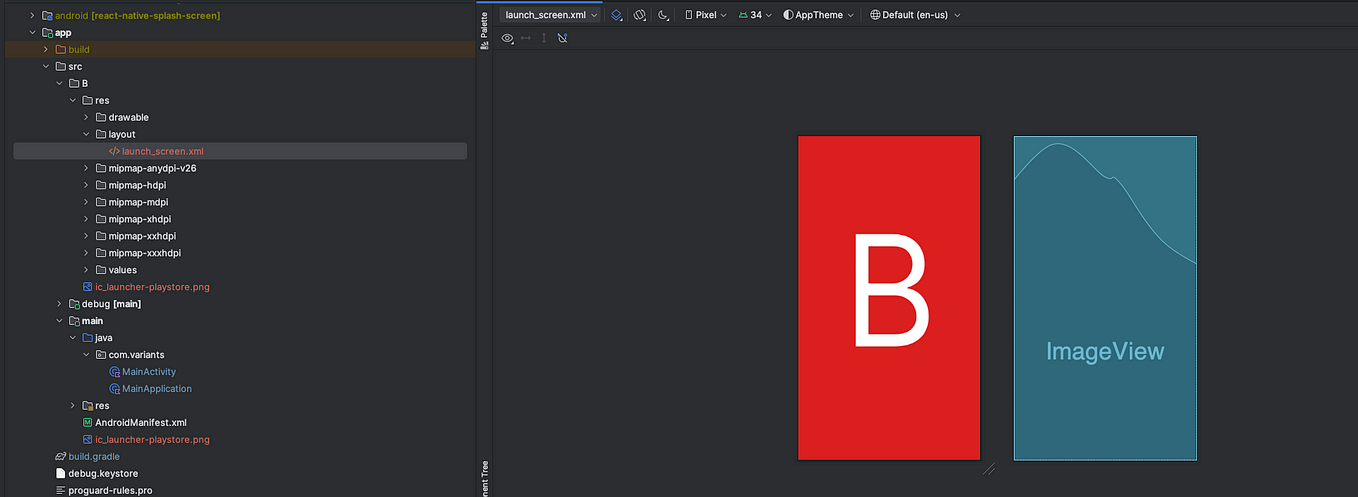Open the AppTheme dropdown

coord(819,15)
